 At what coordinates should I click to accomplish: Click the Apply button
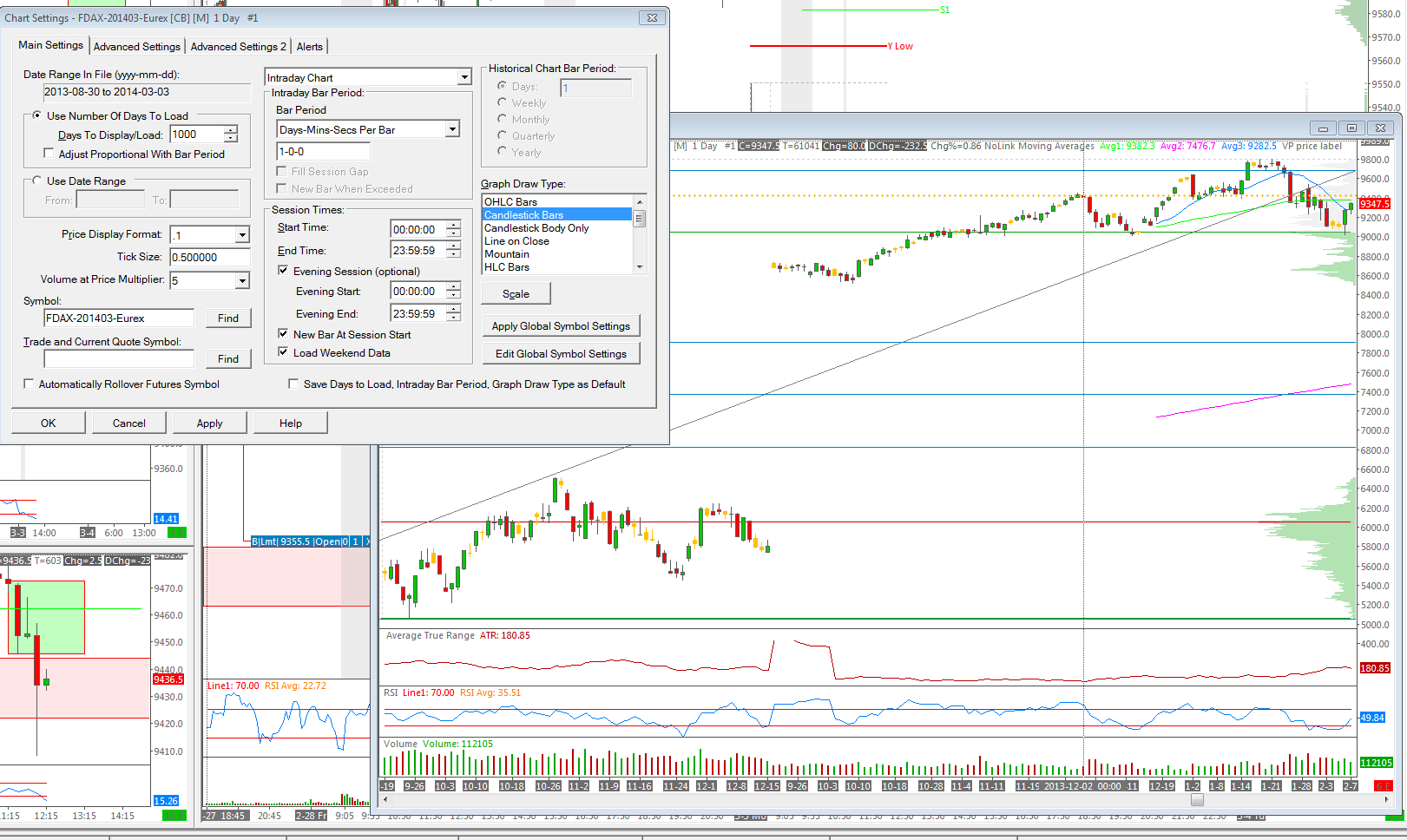pos(210,423)
